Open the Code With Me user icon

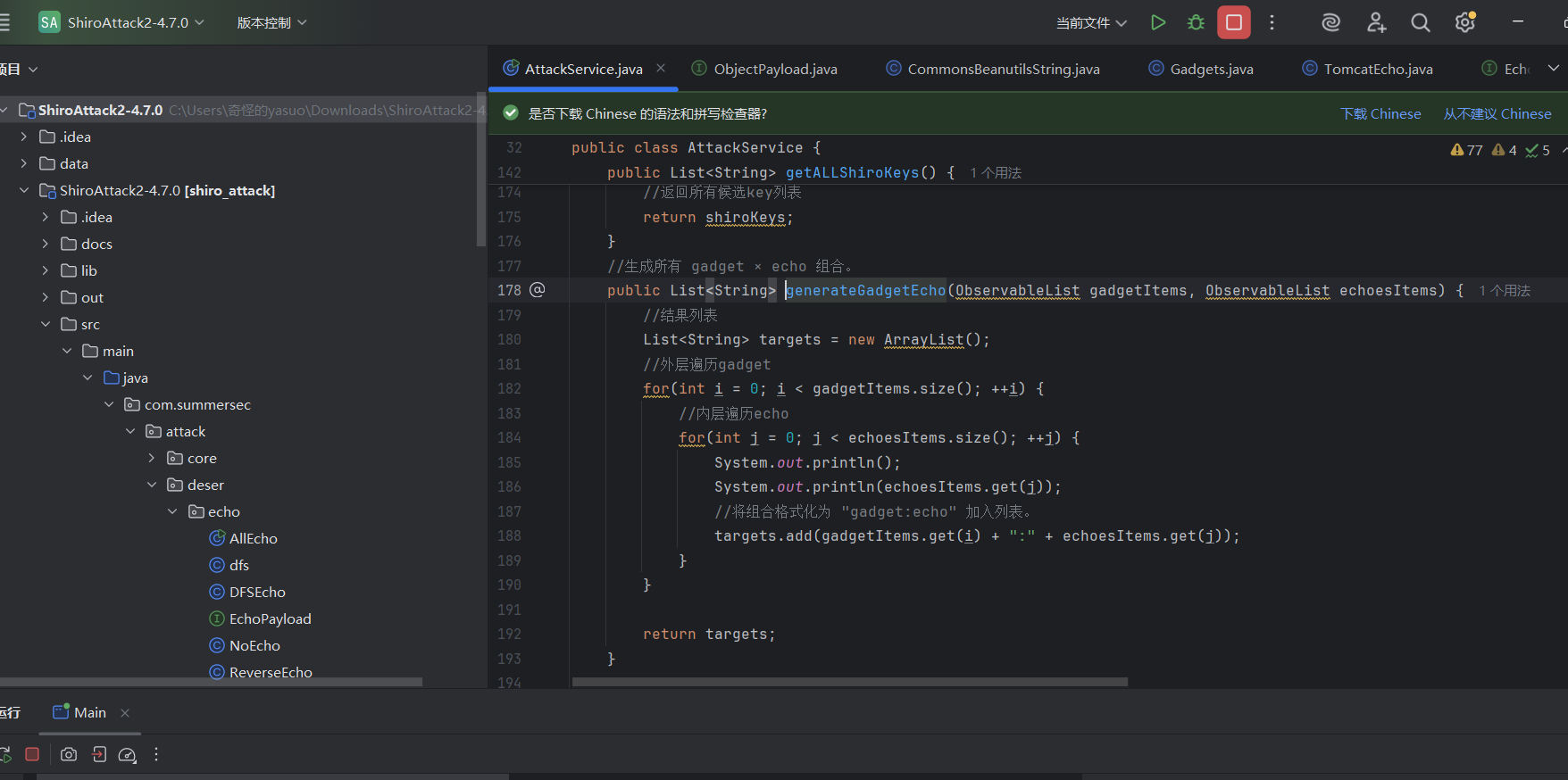1376,22
